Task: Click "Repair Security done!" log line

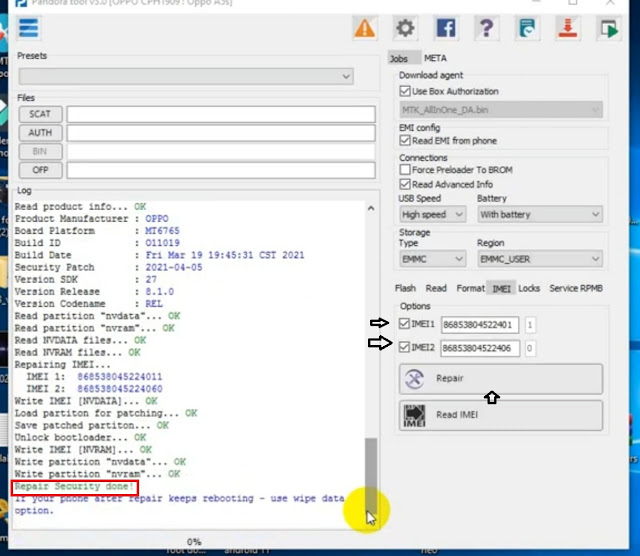Action: 74,486
